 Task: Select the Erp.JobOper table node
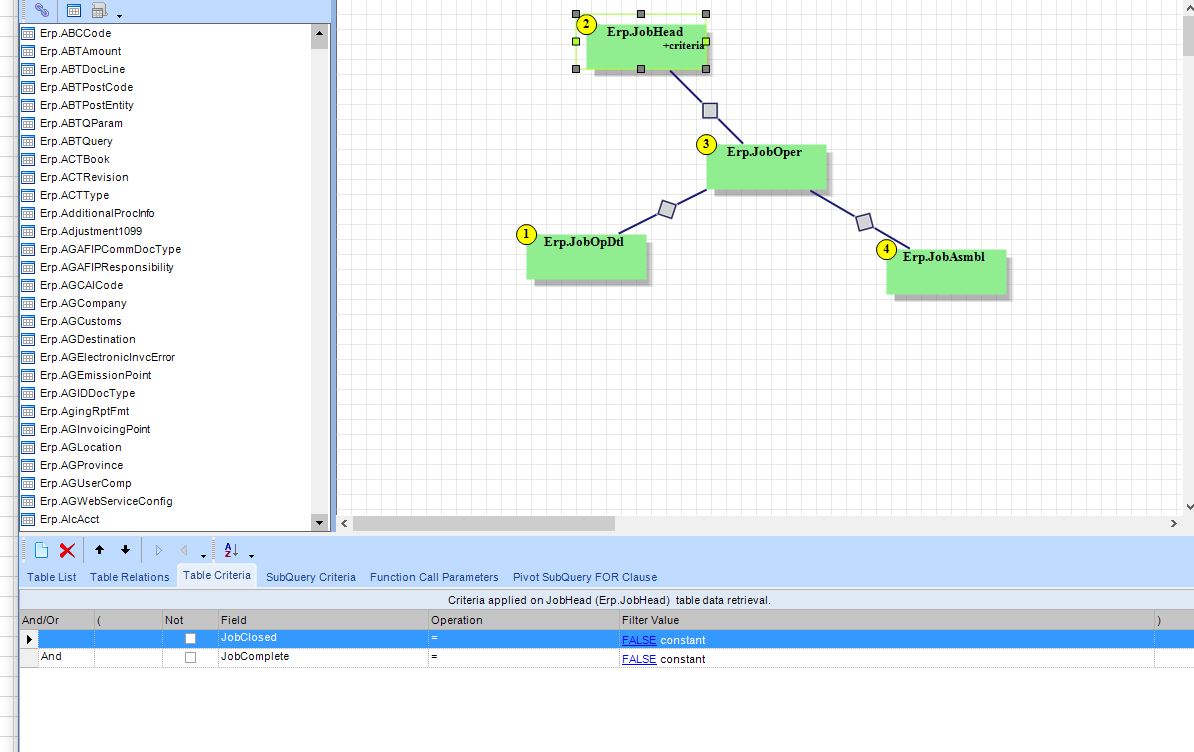click(x=766, y=167)
